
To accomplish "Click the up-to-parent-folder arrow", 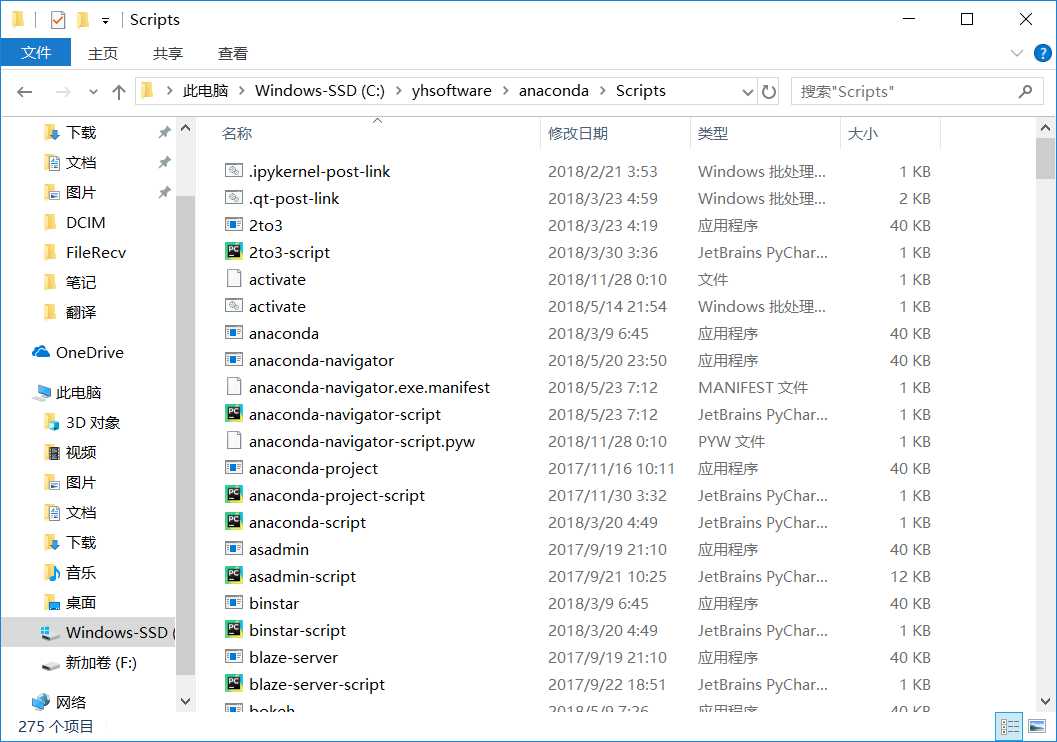I will 119,91.
